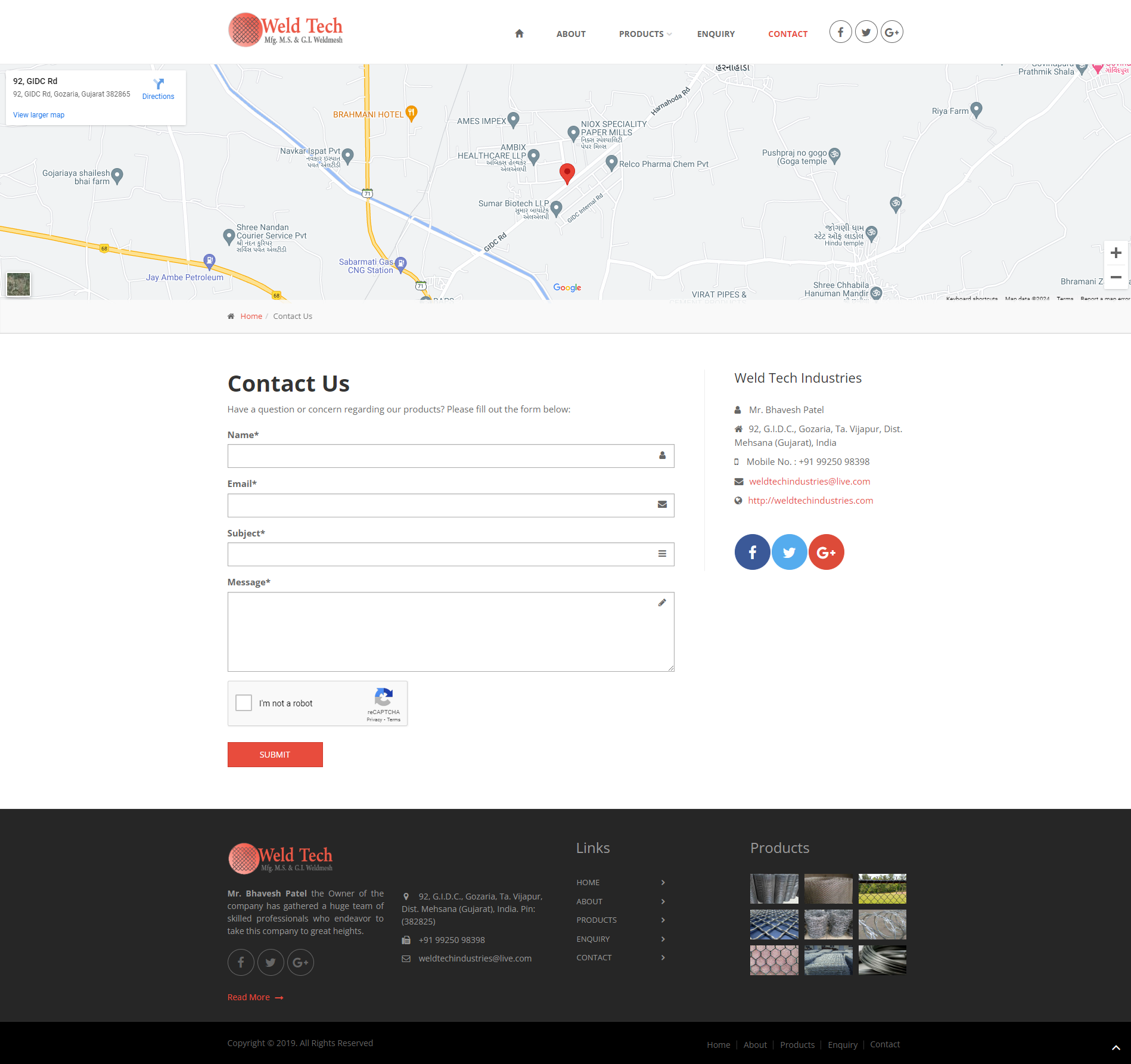This screenshot has width=1131, height=1064.
Task: Expand the ENQUIRY chevron in footer links
Action: 662,939
